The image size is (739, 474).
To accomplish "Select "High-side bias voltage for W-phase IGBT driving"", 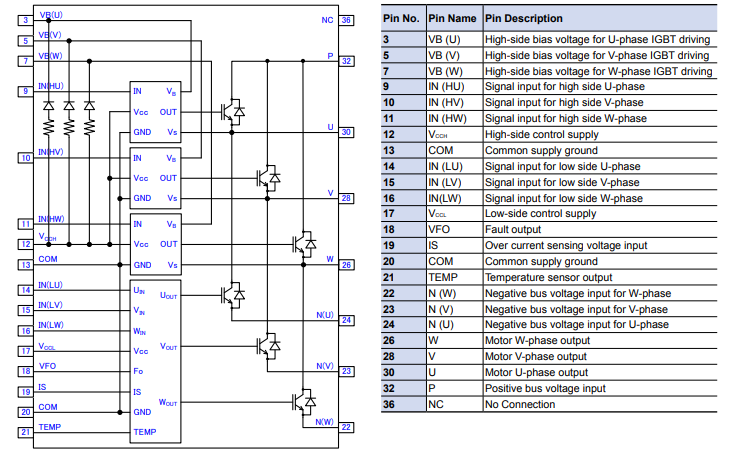I will (599, 72).
